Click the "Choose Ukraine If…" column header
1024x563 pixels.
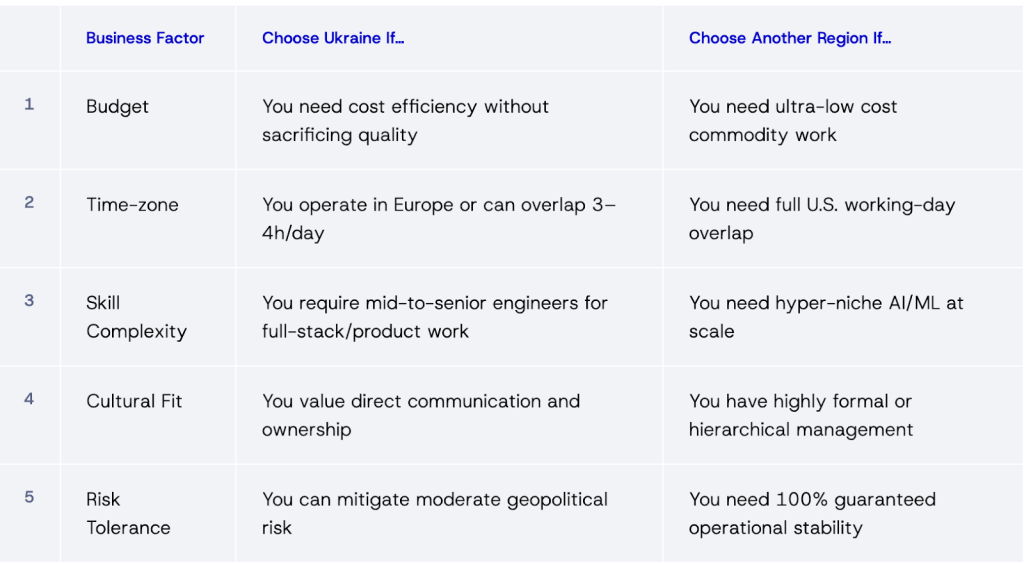point(333,38)
